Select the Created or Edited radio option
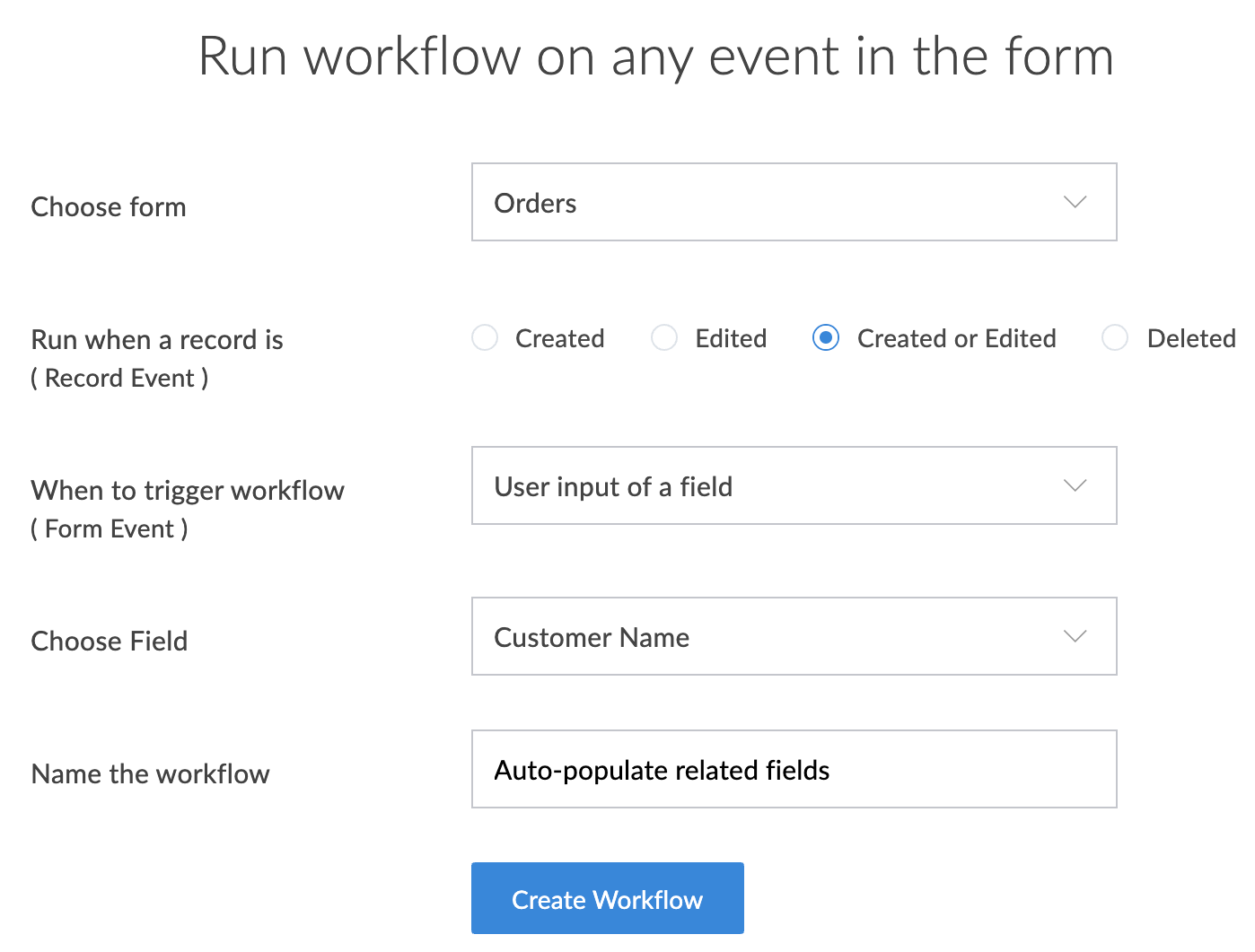The image size is (1255, 952). pos(826,338)
